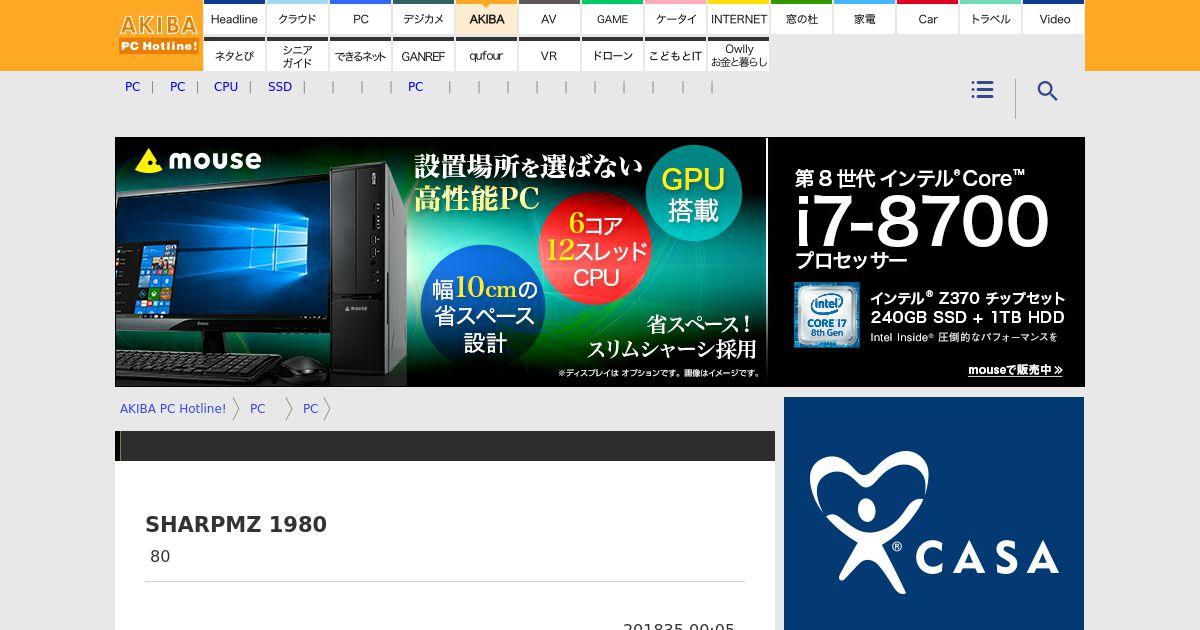Select the highlighted AKIBA tab
1200x630 pixels.
[487, 19]
